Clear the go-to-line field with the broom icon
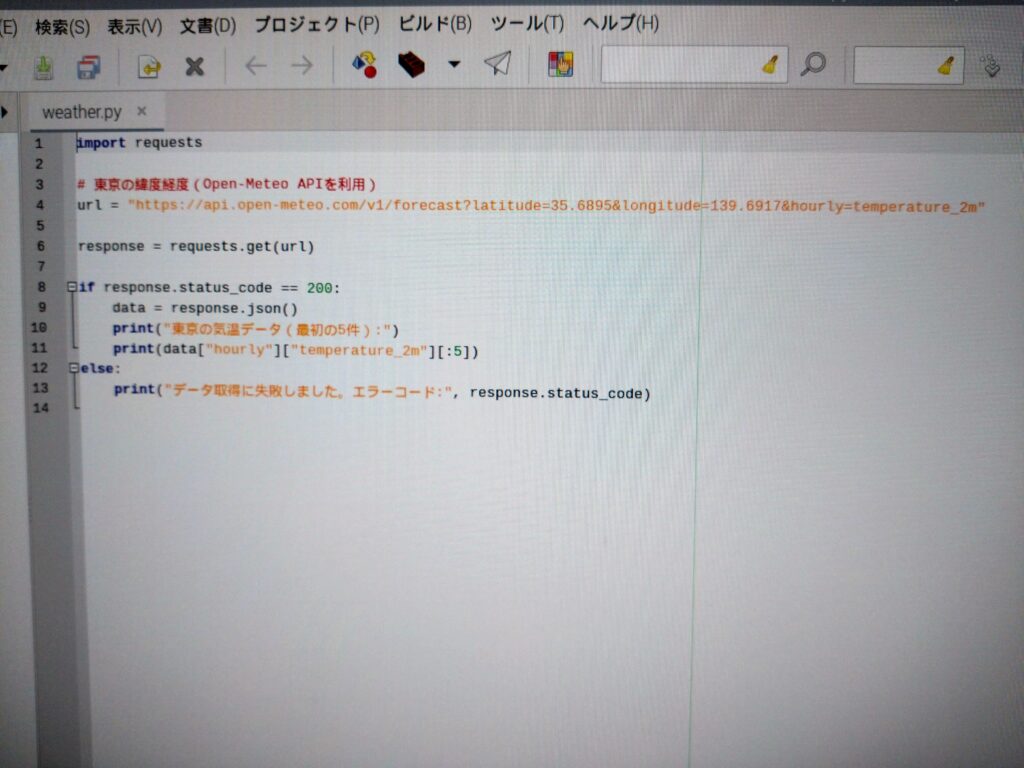This screenshot has width=1024, height=768. click(946, 66)
